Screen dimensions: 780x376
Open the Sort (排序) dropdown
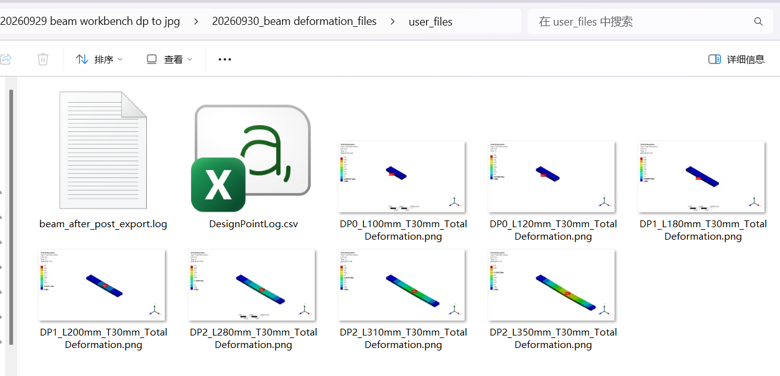click(99, 59)
